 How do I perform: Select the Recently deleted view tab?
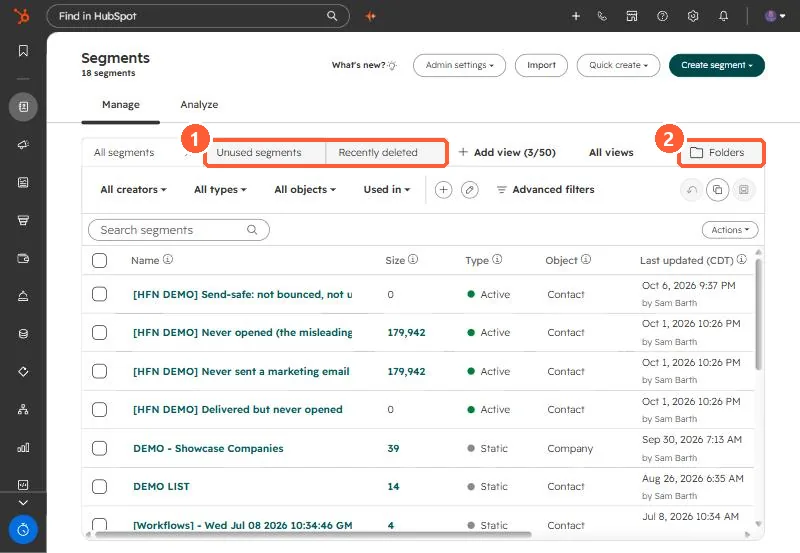378,153
